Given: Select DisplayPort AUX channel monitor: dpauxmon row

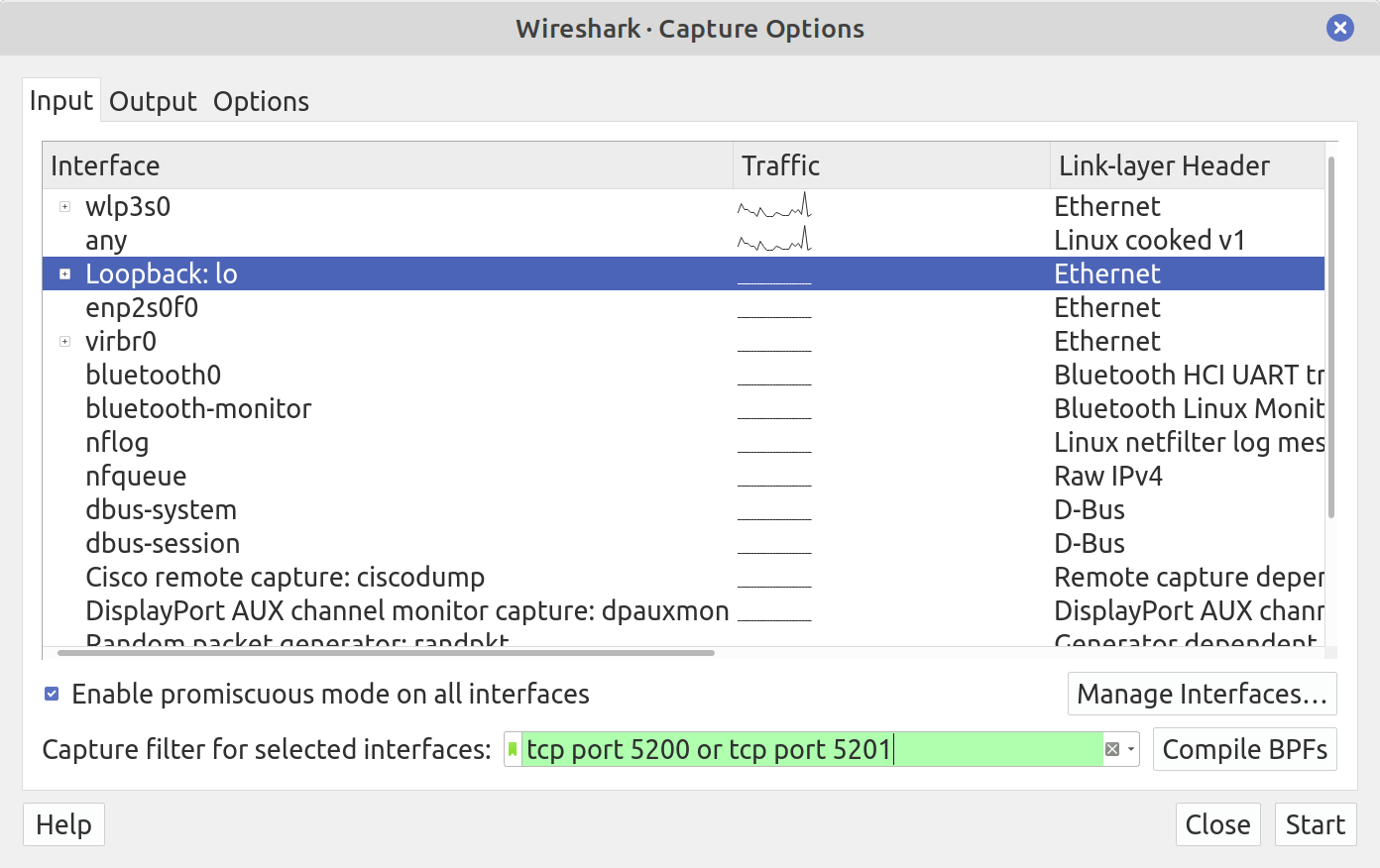Looking at the screenshot, I should [683, 611].
